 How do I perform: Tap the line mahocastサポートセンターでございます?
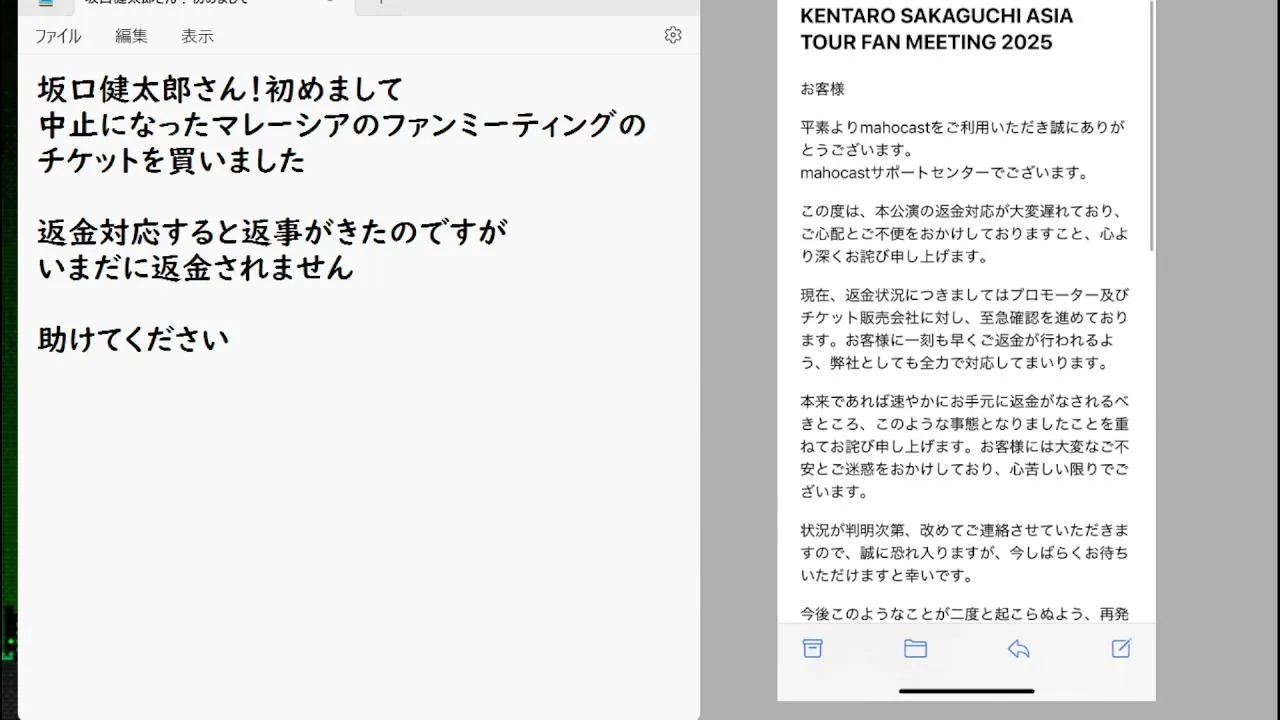point(945,172)
